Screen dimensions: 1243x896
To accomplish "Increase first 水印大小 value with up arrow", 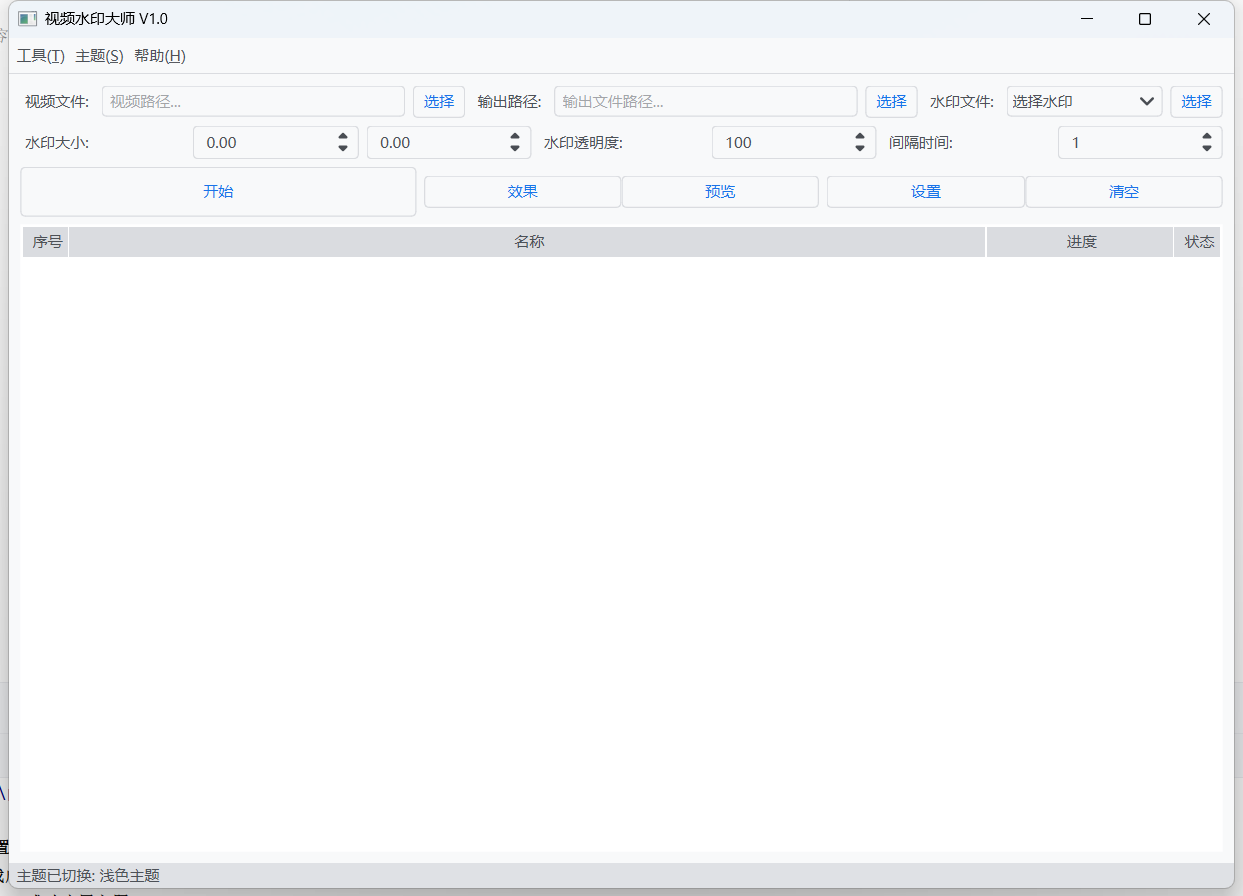I will 343,136.
